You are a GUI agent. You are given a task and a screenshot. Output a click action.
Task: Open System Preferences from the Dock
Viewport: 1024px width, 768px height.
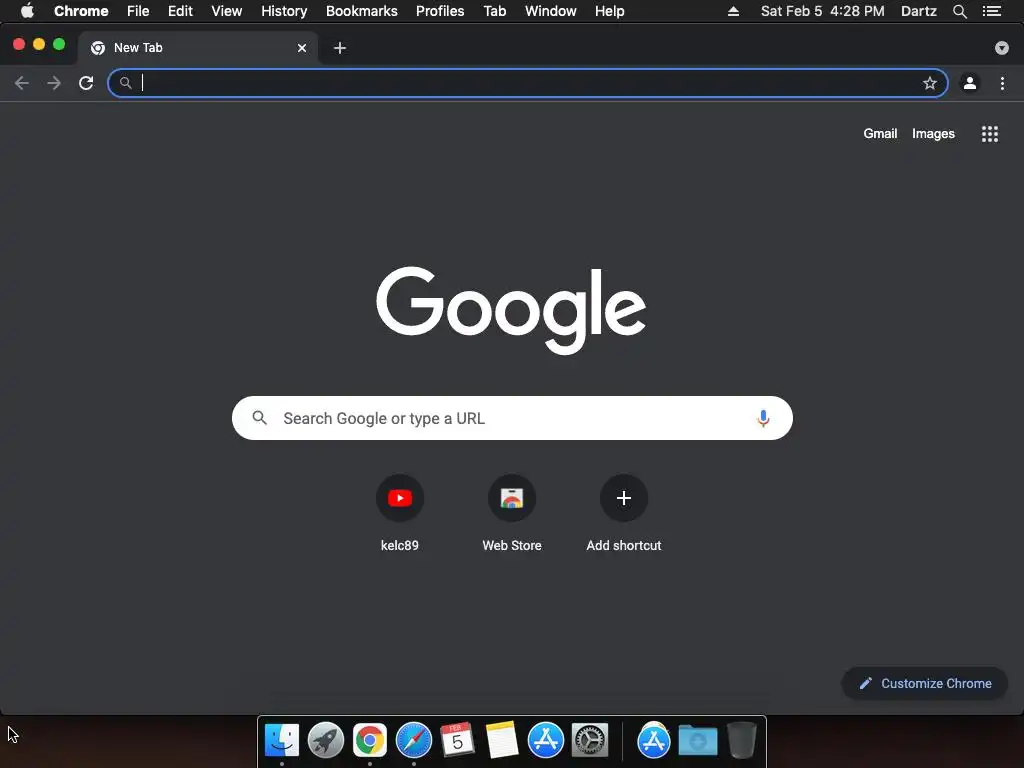tap(590, 740)
